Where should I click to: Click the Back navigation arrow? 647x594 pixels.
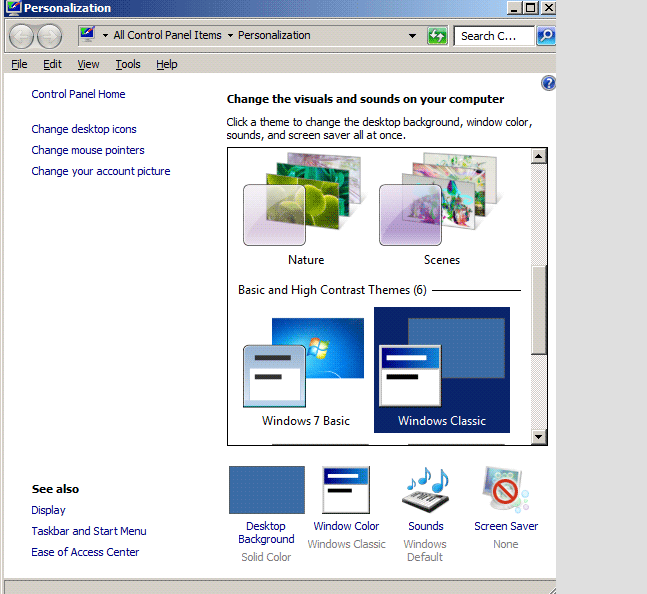(21, 36)
